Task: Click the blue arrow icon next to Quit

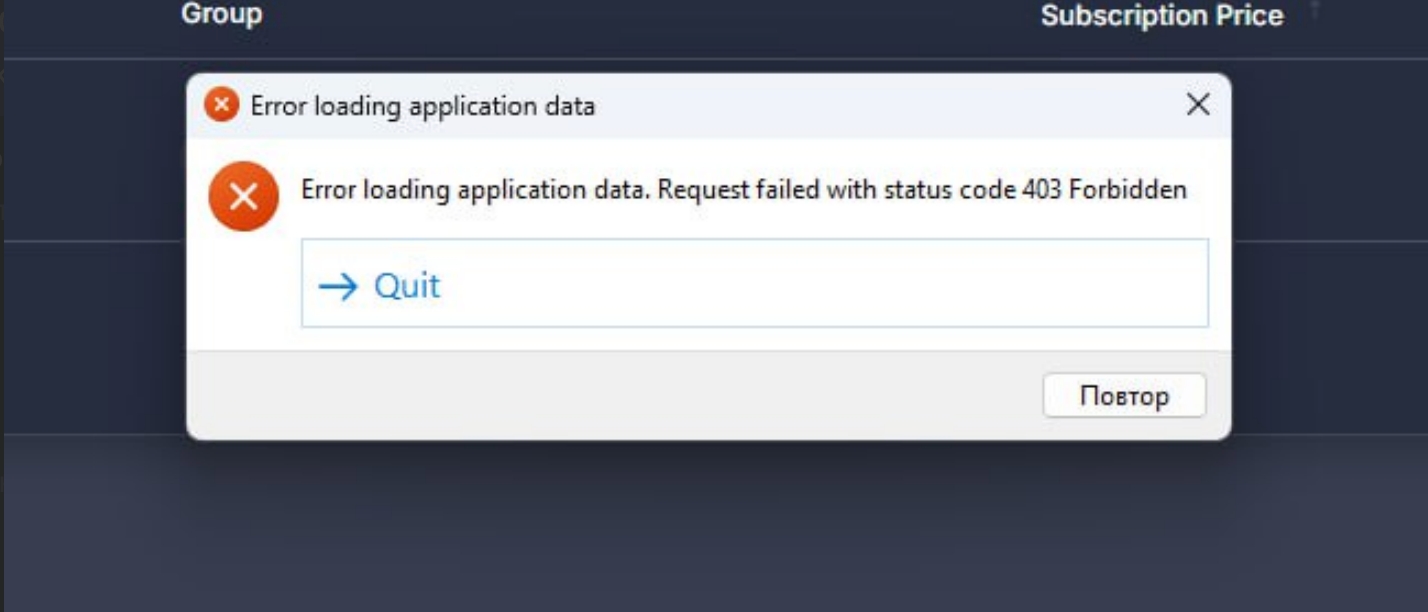Action: (x=338, y=287)
